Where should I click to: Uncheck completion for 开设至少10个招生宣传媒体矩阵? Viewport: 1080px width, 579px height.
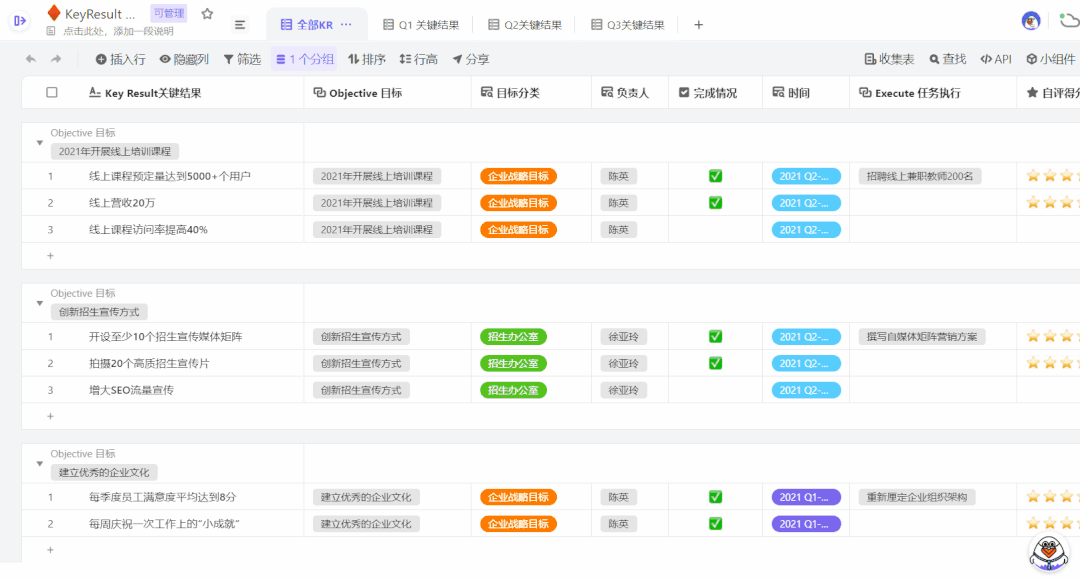[716, 337]
